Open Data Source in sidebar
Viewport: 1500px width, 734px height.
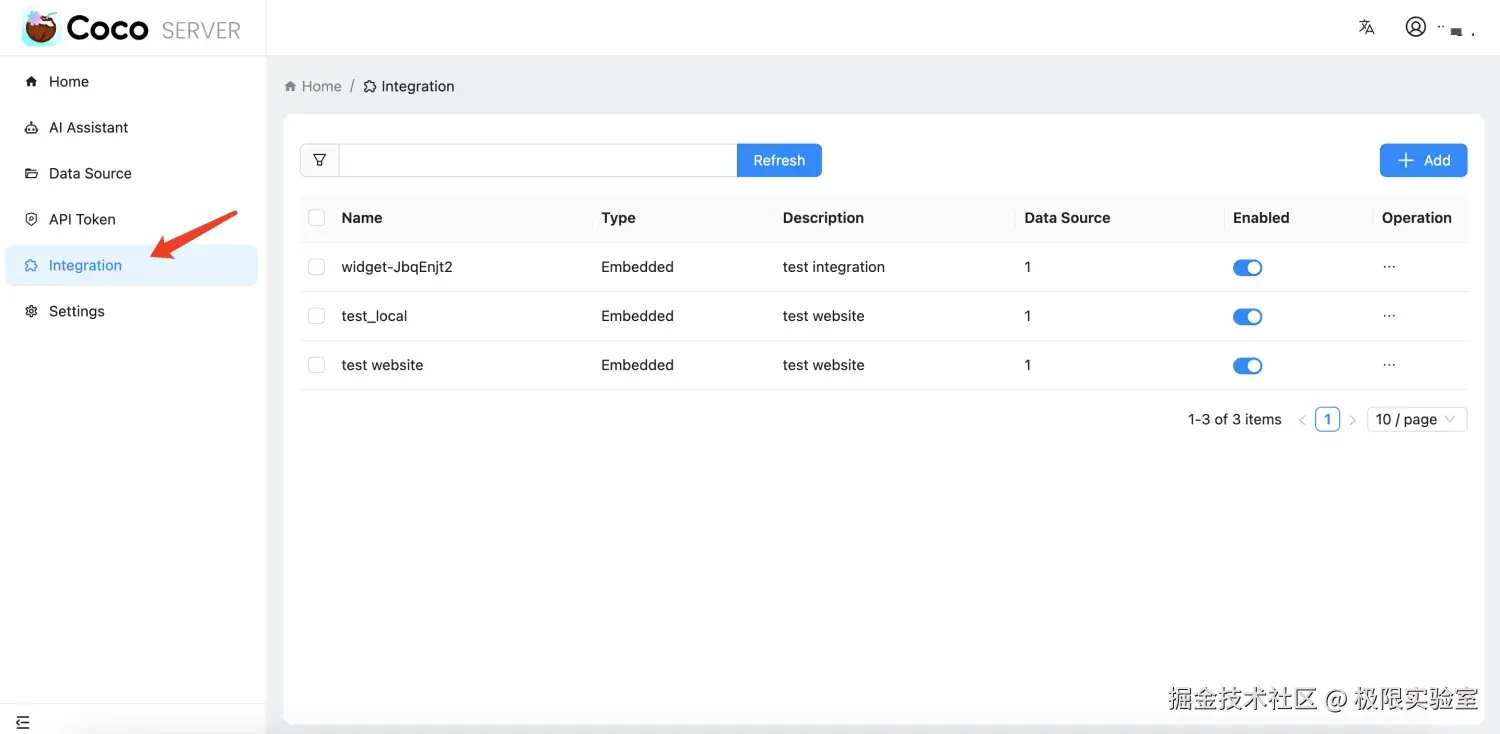point(90,174)
